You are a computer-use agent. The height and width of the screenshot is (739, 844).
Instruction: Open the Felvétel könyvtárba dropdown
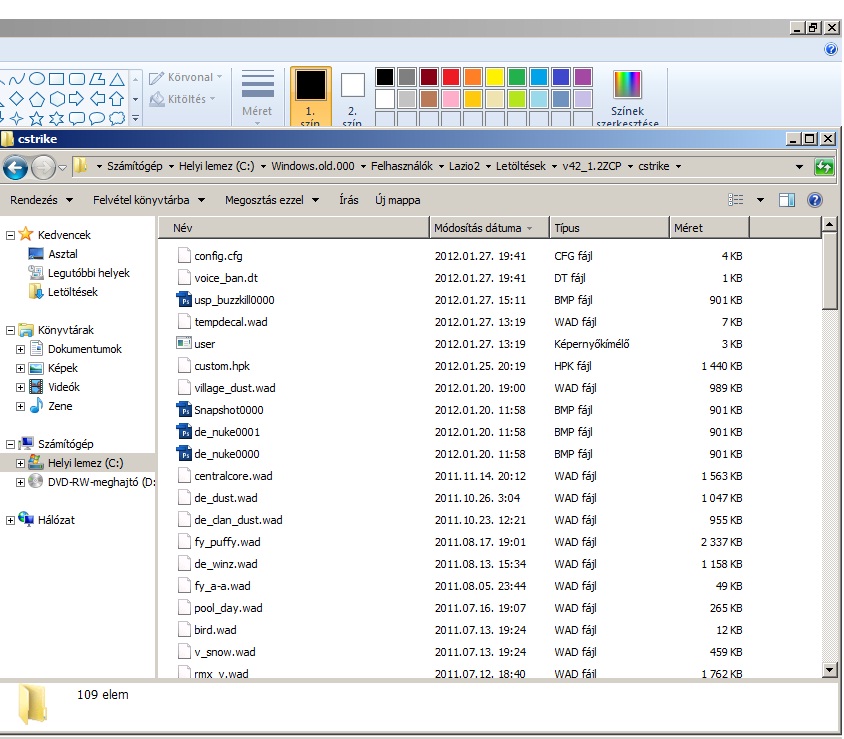tap(149, 200)
